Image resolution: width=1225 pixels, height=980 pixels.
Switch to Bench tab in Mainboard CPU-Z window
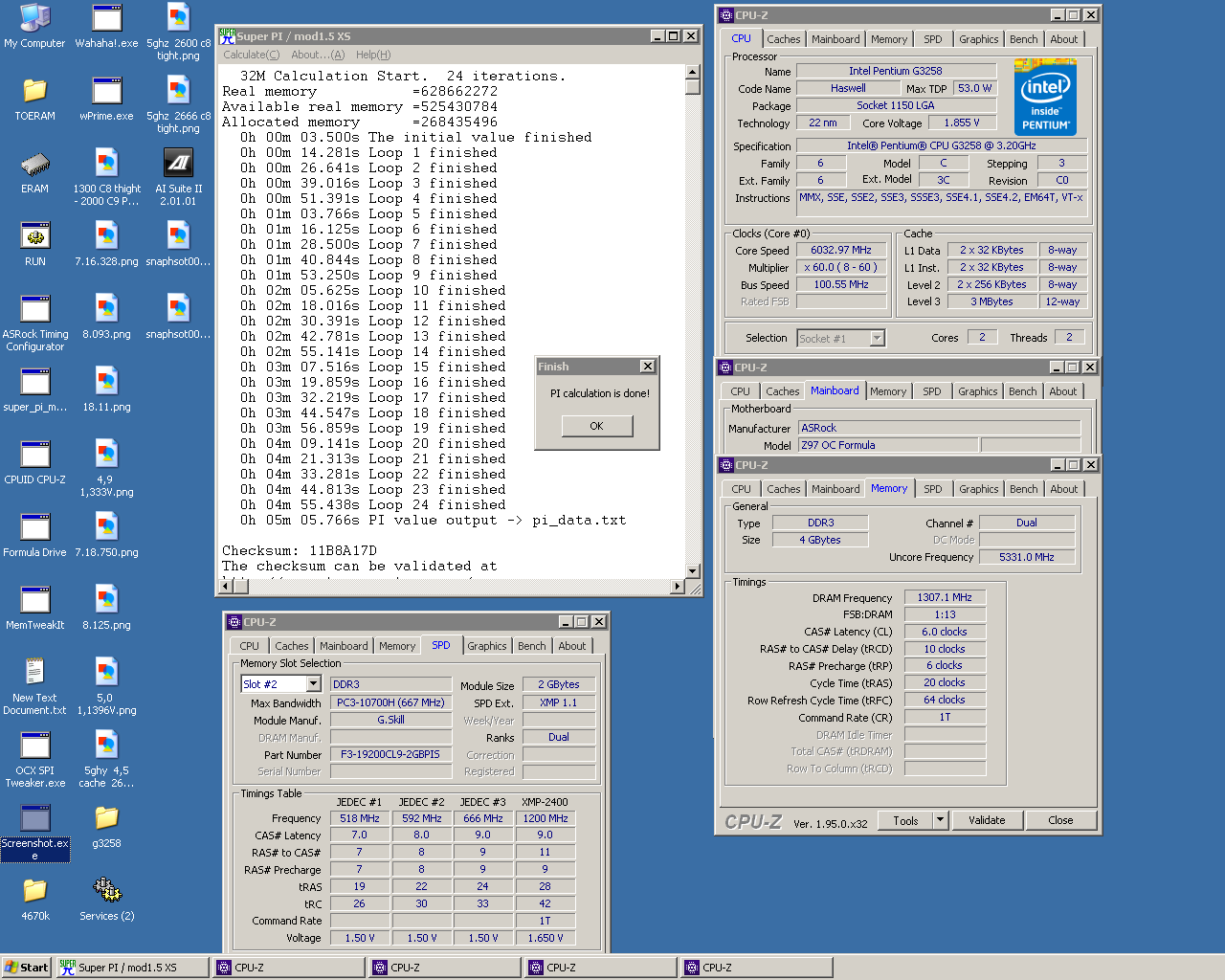(x=1022, y=391)
